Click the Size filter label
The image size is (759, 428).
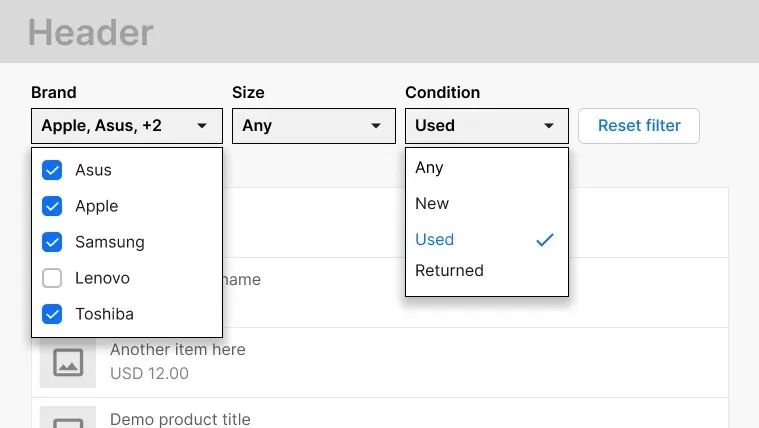click(x=248, y=92)
